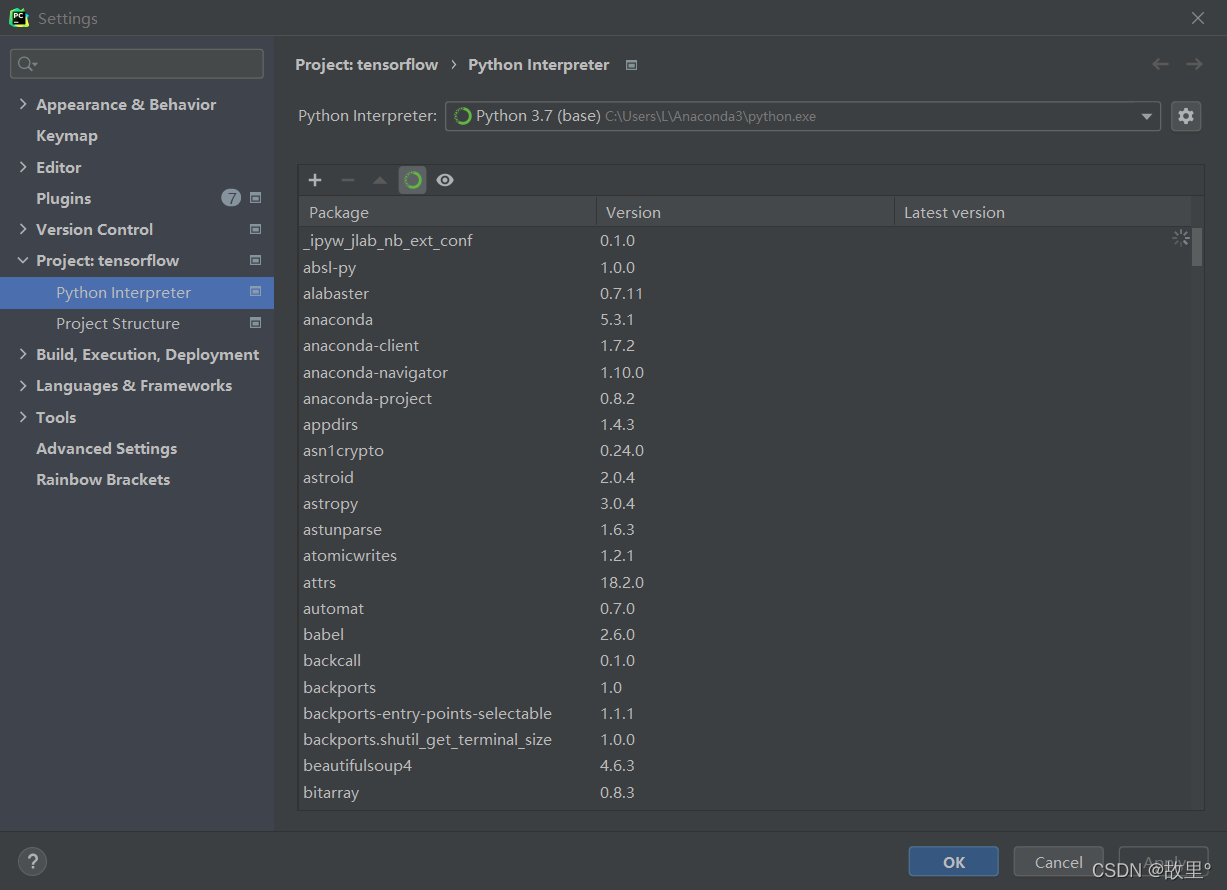Select the anaconda-project package row
1227x890 pixels.
pos(745,398)
